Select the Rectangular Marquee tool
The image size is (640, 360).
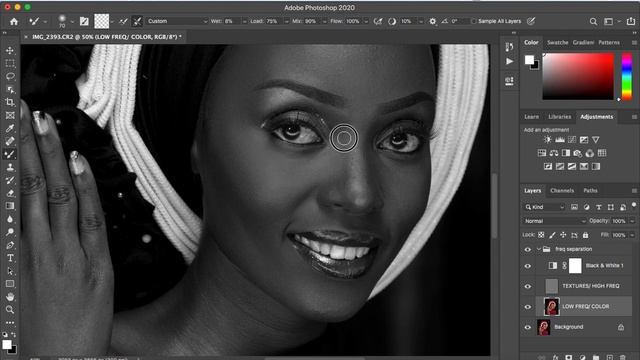(10, 63)
